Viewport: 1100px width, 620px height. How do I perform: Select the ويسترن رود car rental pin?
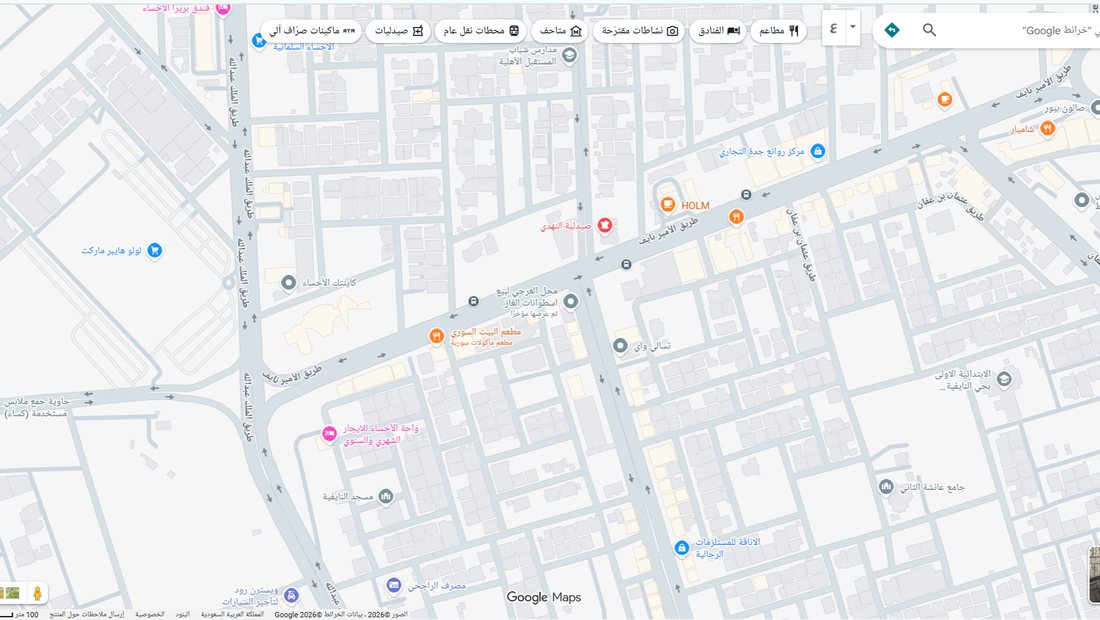(x=292, y=596)
